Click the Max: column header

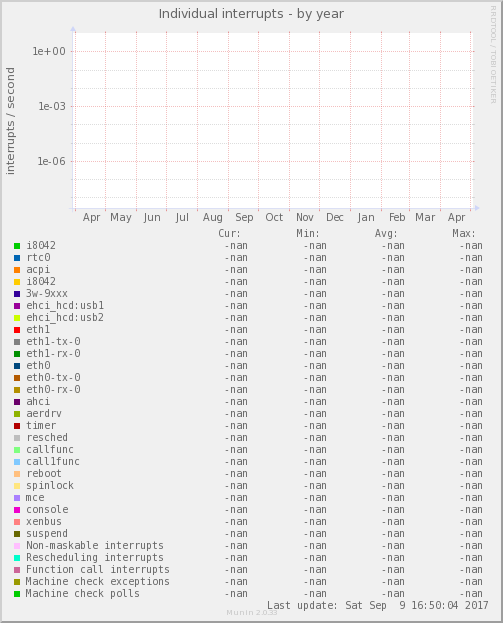(x=464, y=233)
